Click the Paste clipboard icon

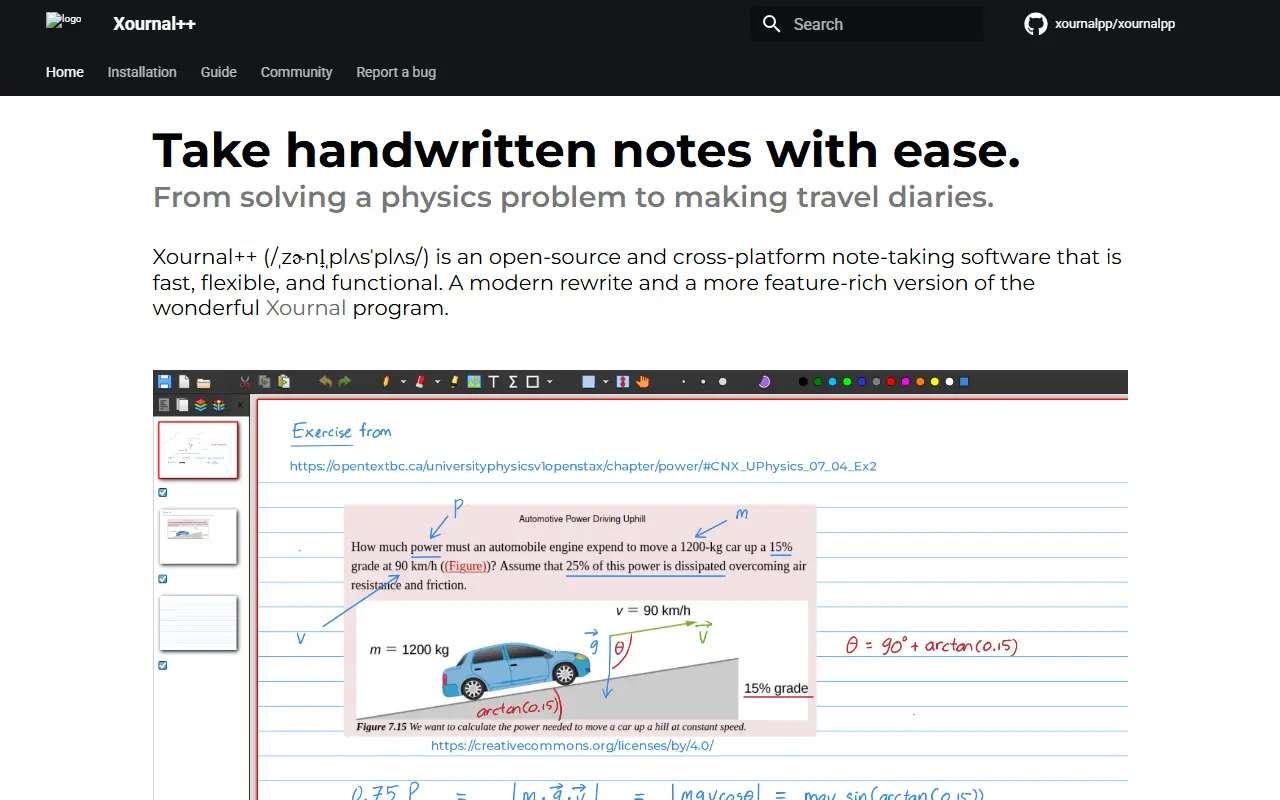tap(284, 382)
